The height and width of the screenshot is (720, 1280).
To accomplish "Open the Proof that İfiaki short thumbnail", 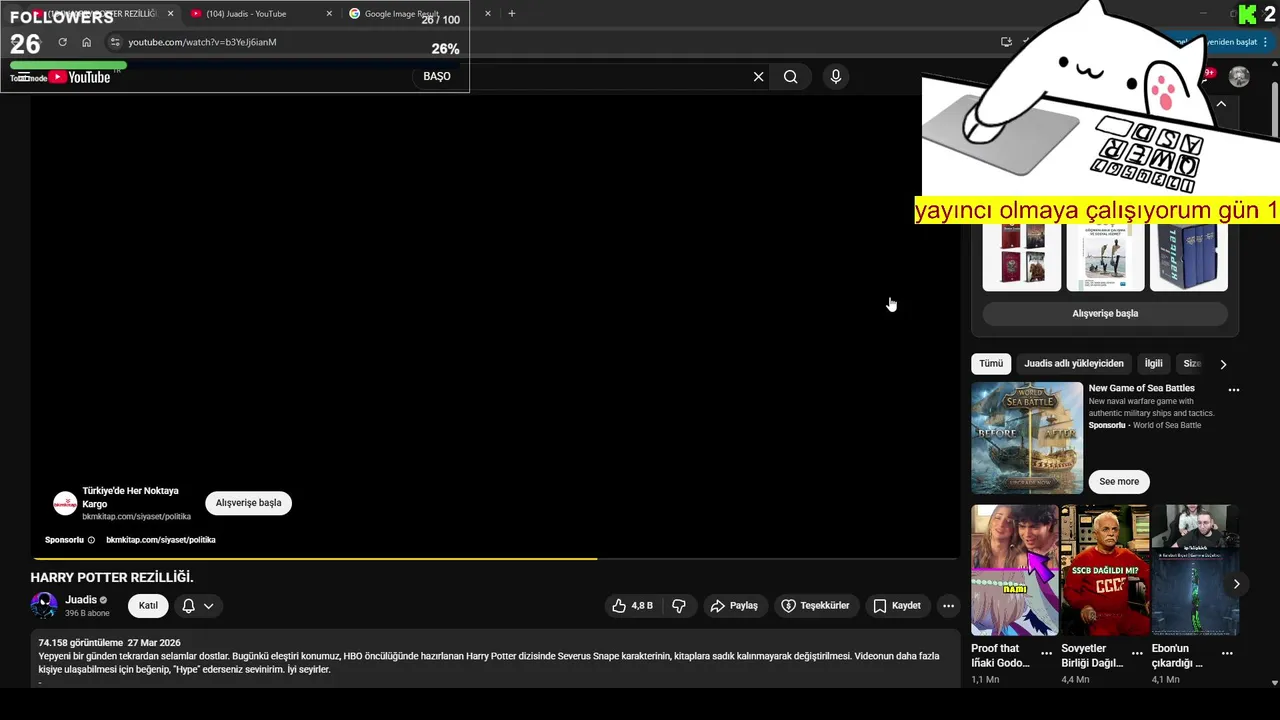I will [1015, 570].
